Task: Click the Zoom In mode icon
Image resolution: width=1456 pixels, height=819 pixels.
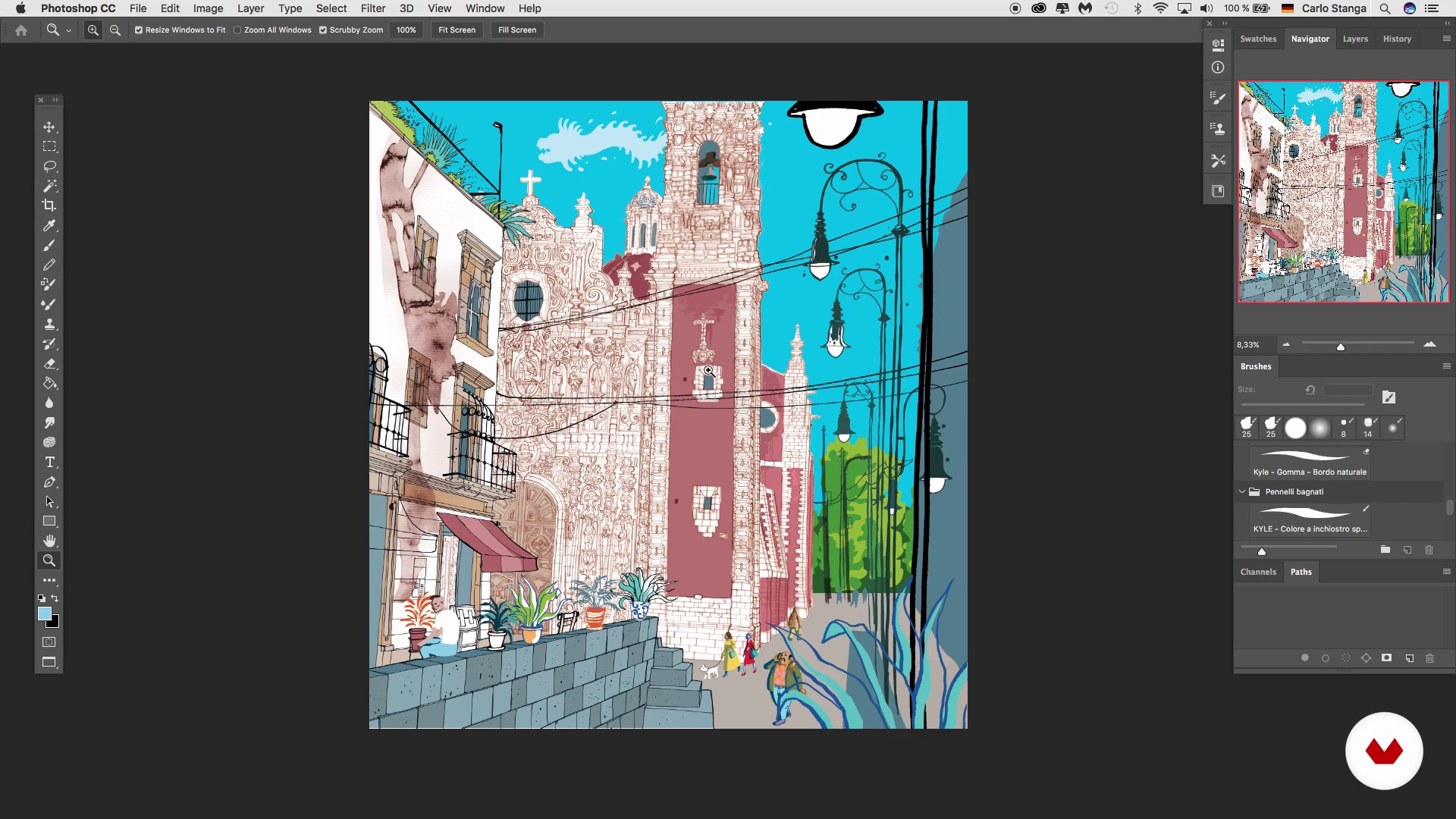Action: [93, 30]
